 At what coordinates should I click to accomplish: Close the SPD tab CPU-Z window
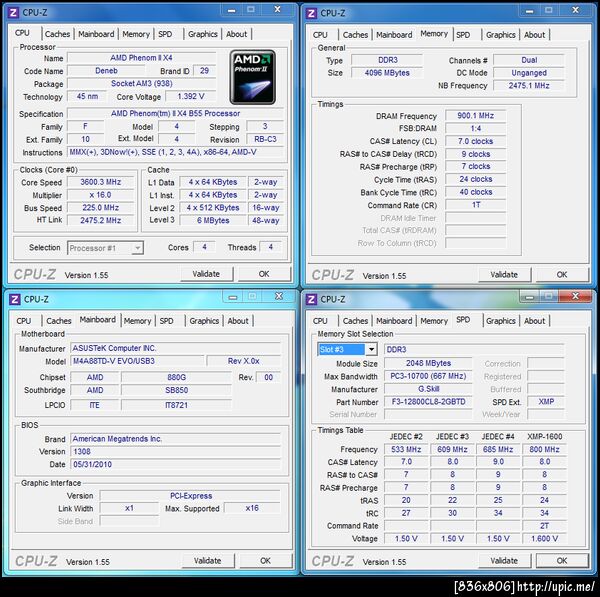575,297
